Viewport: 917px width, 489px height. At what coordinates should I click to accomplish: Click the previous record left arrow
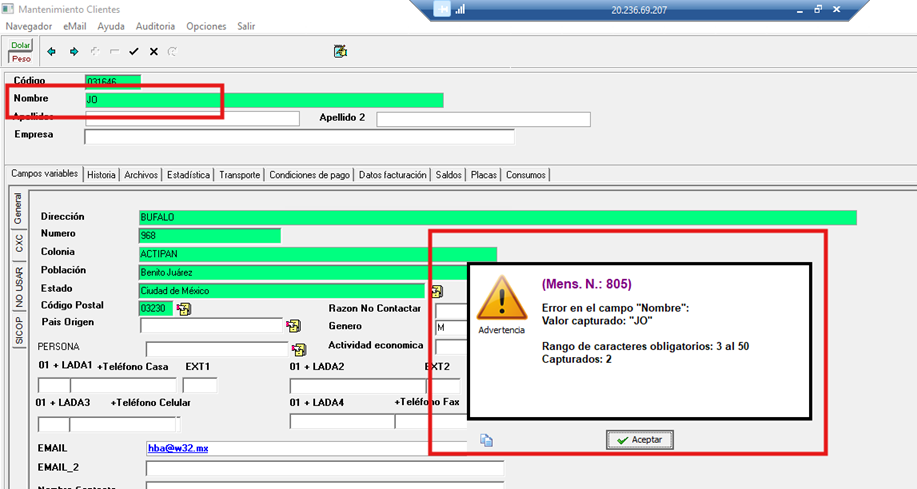coord(52,51)
